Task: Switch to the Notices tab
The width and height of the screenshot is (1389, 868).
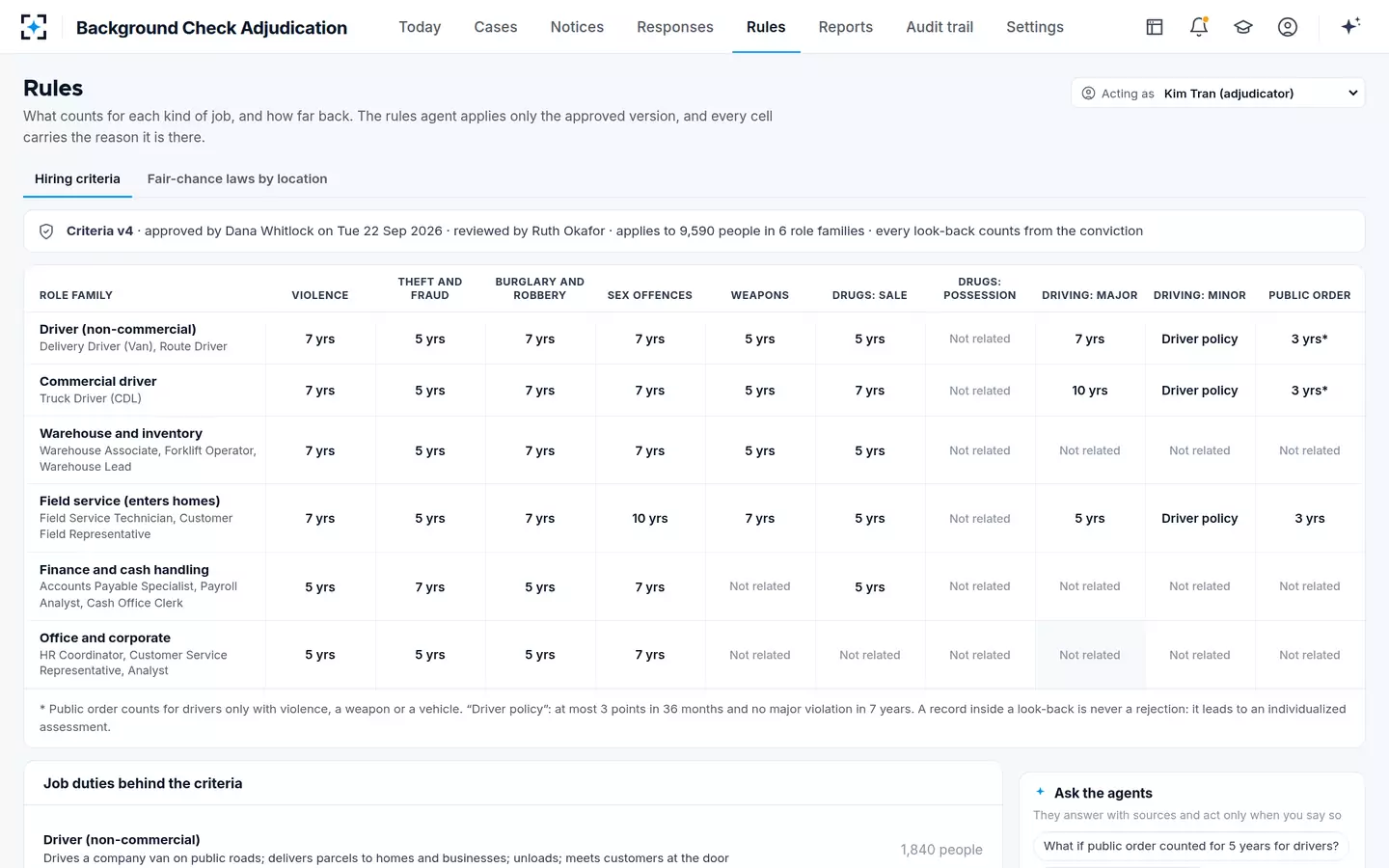Action: pos(577,27)
